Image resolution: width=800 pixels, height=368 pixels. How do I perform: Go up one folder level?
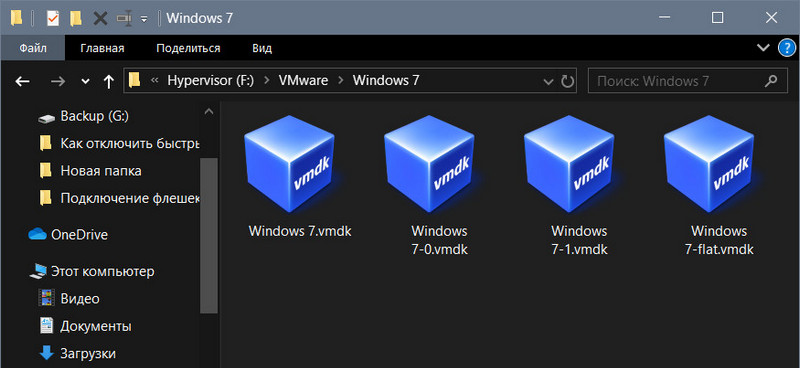pos(108,81)
